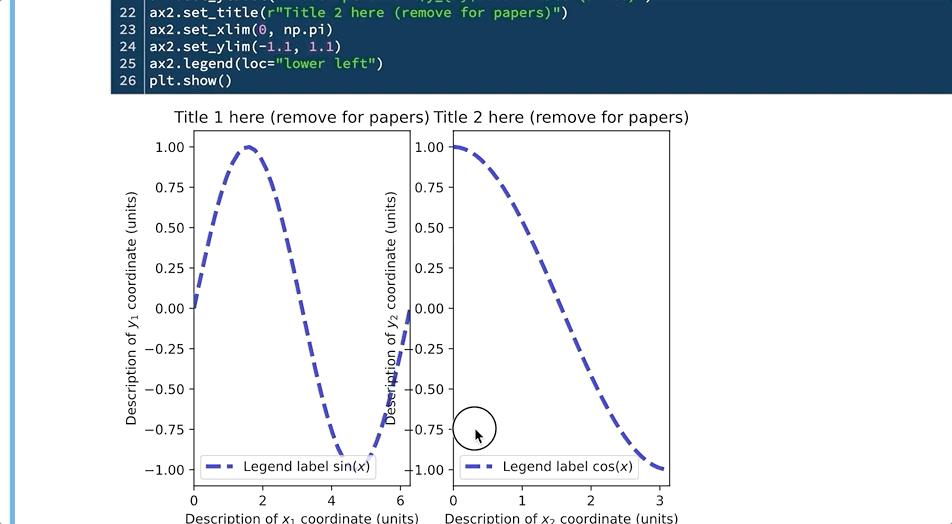Click the code line ax2.set_xlim(0, np.pi)
Viewport: 952px width, 524px height.
tap(240, 30)
